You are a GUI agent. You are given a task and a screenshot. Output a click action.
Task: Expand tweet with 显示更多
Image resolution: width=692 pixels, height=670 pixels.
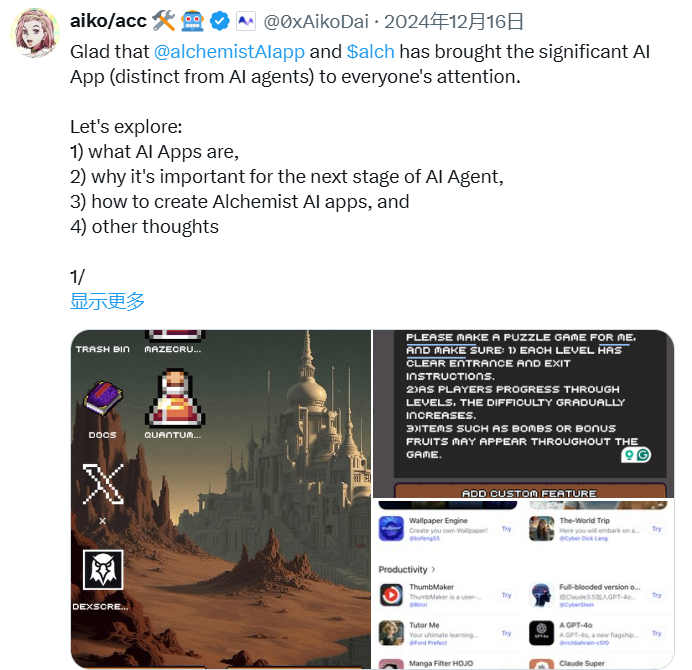tap(107, 301)
